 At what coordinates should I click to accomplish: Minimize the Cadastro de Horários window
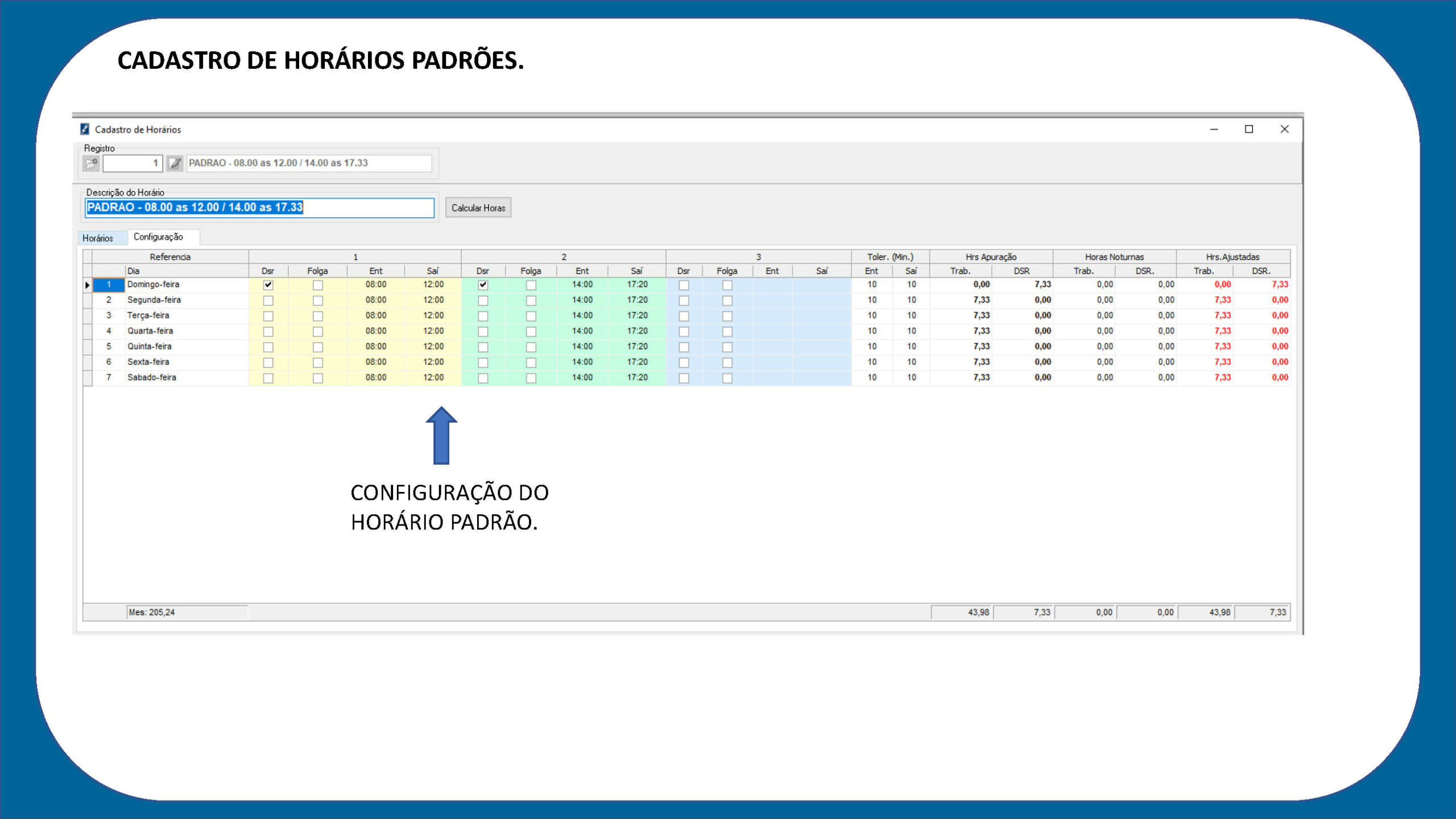[1214, 129]
